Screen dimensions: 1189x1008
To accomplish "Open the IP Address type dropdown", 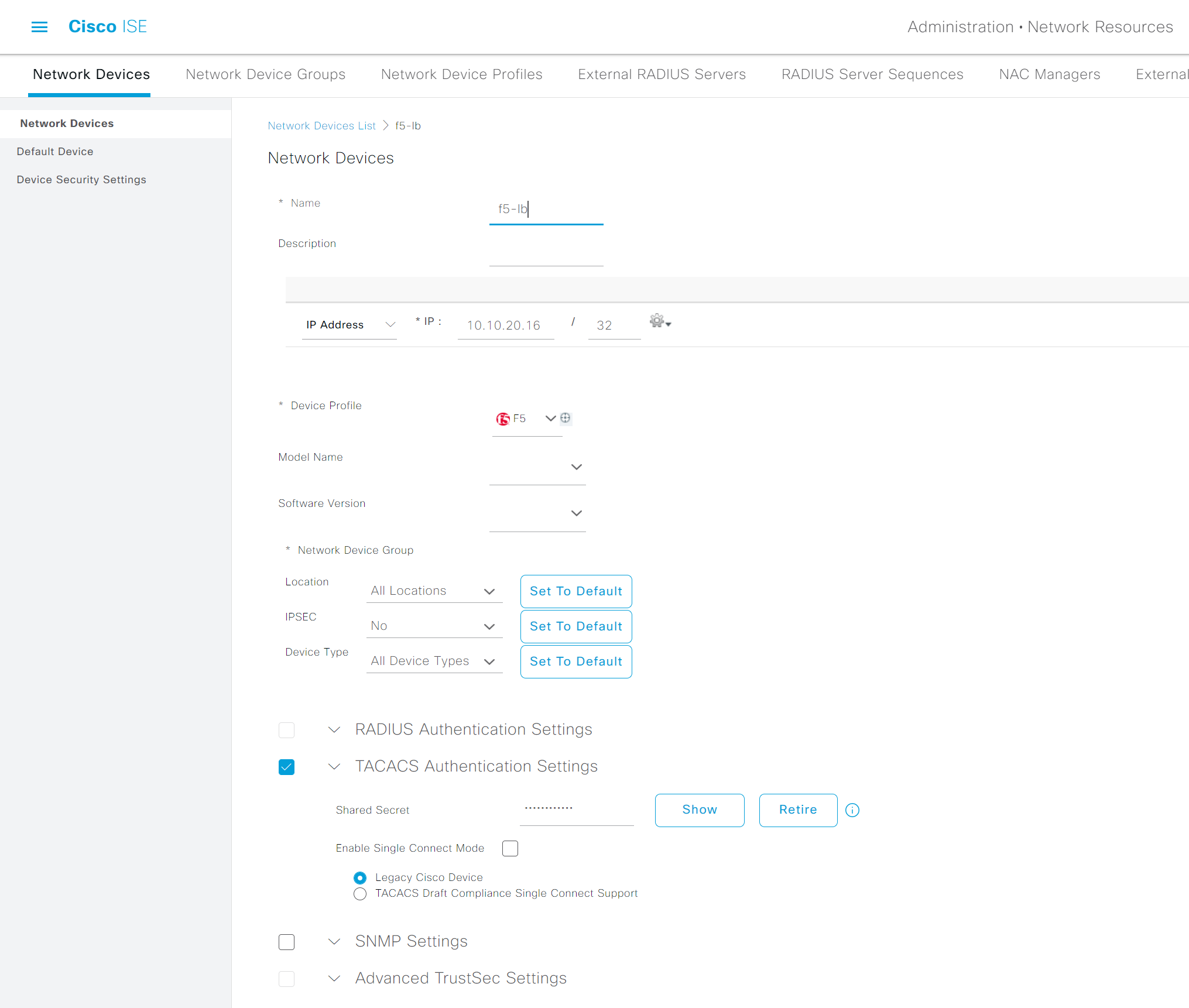I will click(x=349, y=325).
